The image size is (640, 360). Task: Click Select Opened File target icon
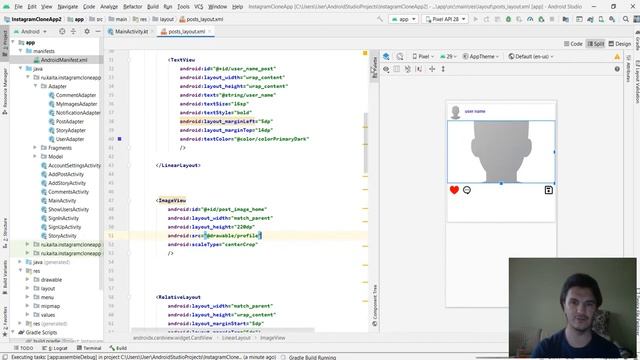click(x=62, y=31)
